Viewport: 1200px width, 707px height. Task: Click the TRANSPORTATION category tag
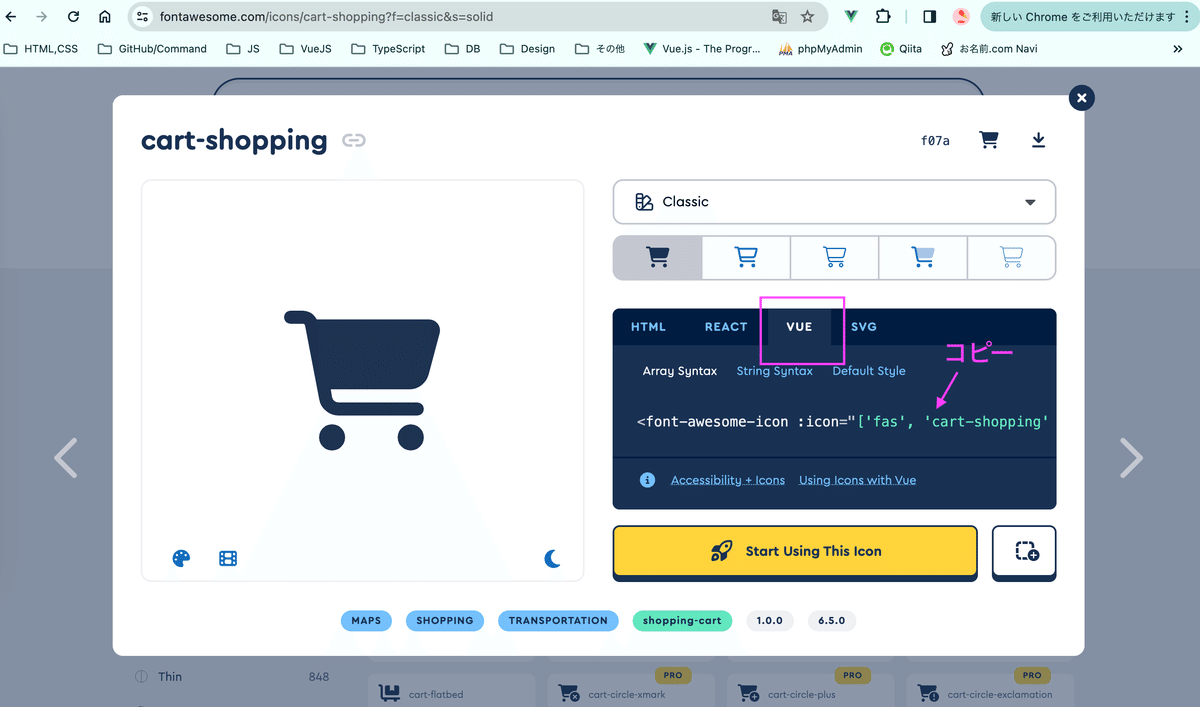pyautogui.click(x=558, y=621)
